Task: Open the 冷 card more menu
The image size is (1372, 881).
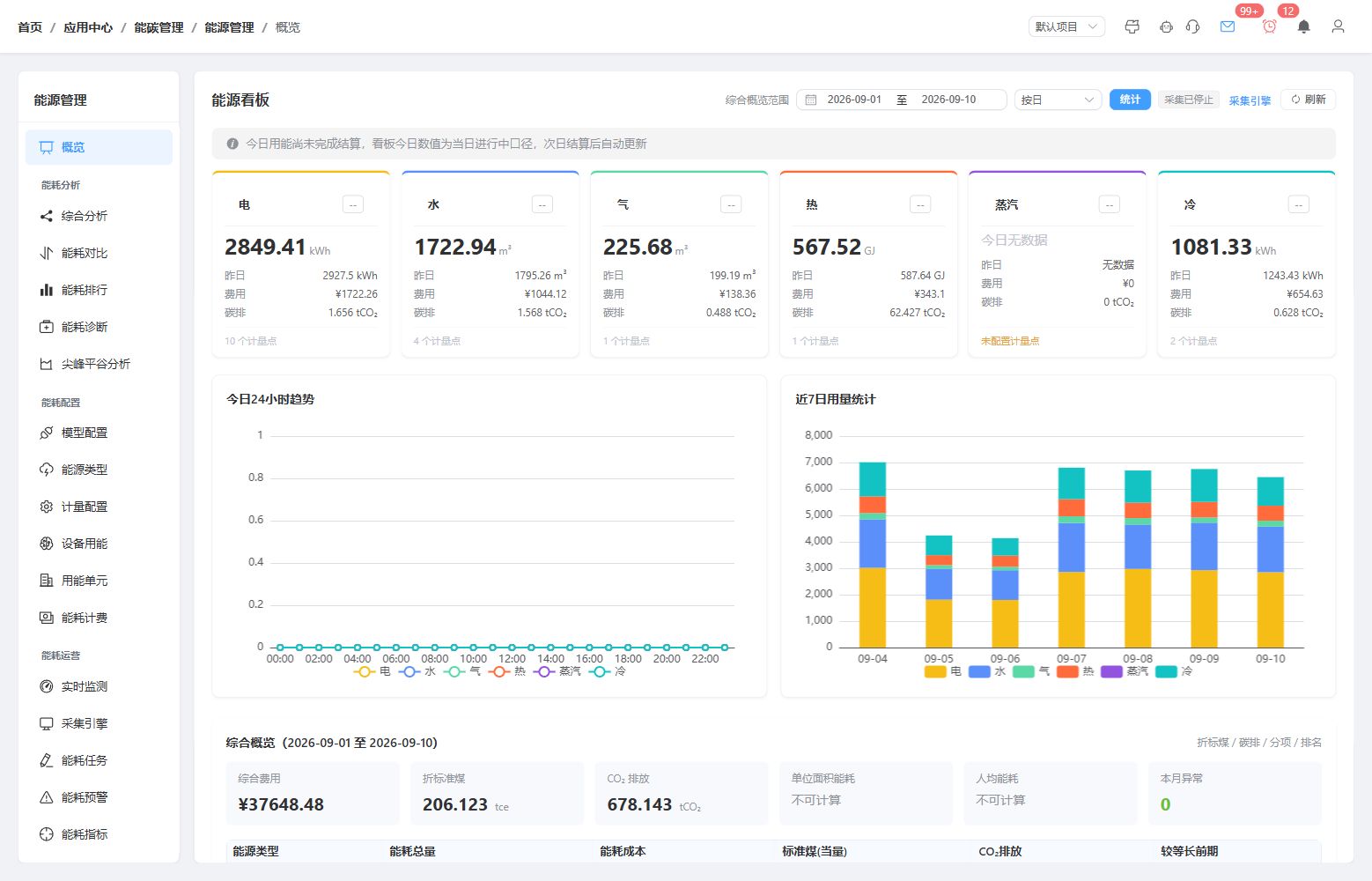Action: tap(1298, 204)
